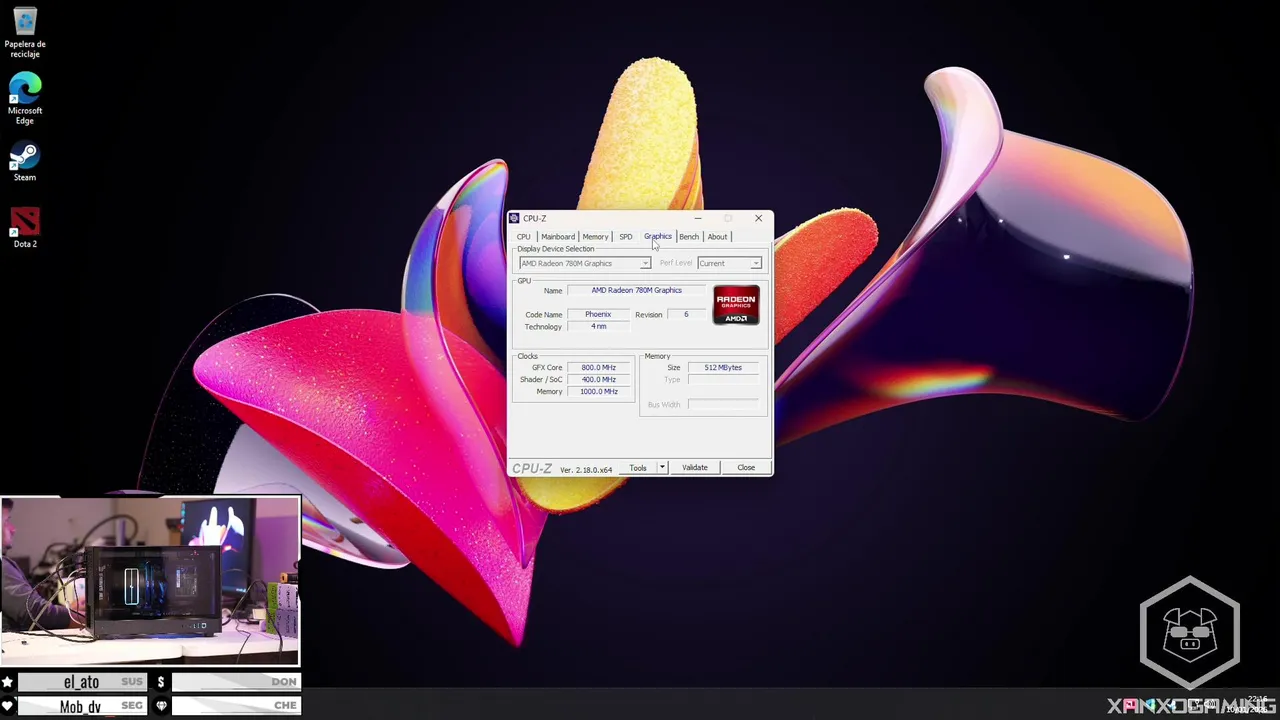Click the Shader / SoC 400.0 MHz value
The width and height of the screenshot is (1280, 720).
click(x=599, y=379)
